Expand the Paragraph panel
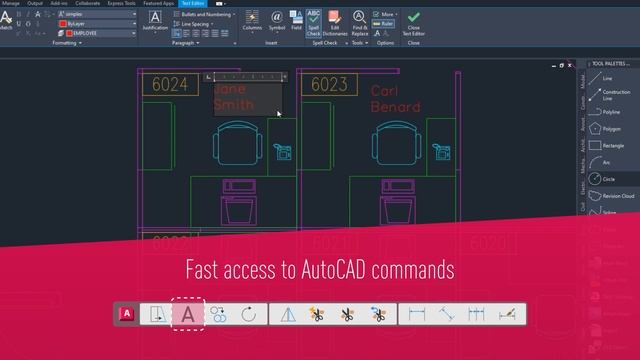 (x=186, y=43)
